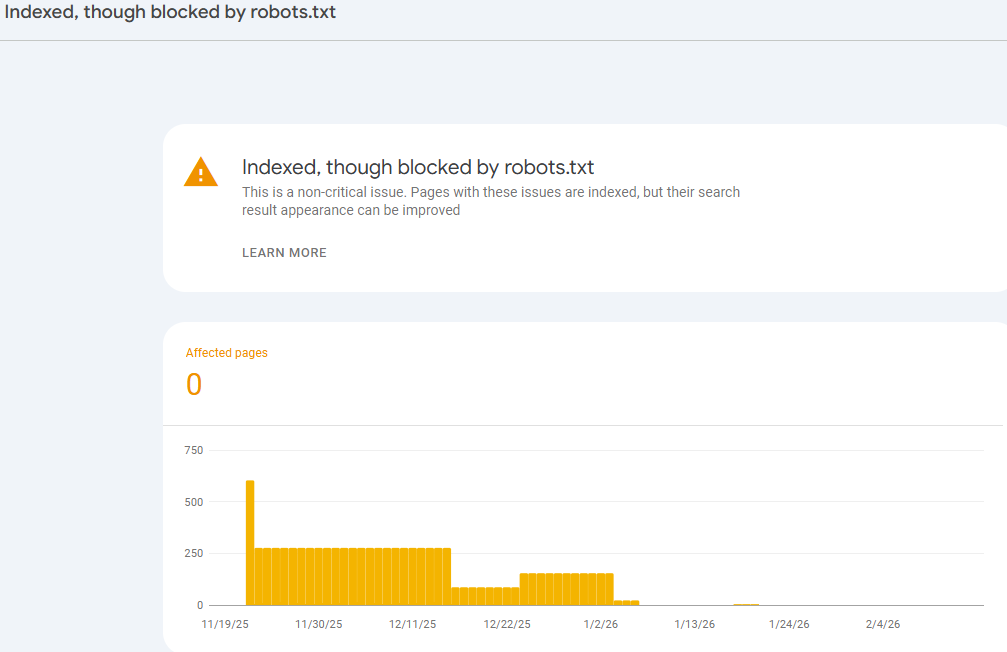The height and width of the screenshot is (652, 1007).
Task: Click the tallest bar in the chart
Action: point(250,542)
